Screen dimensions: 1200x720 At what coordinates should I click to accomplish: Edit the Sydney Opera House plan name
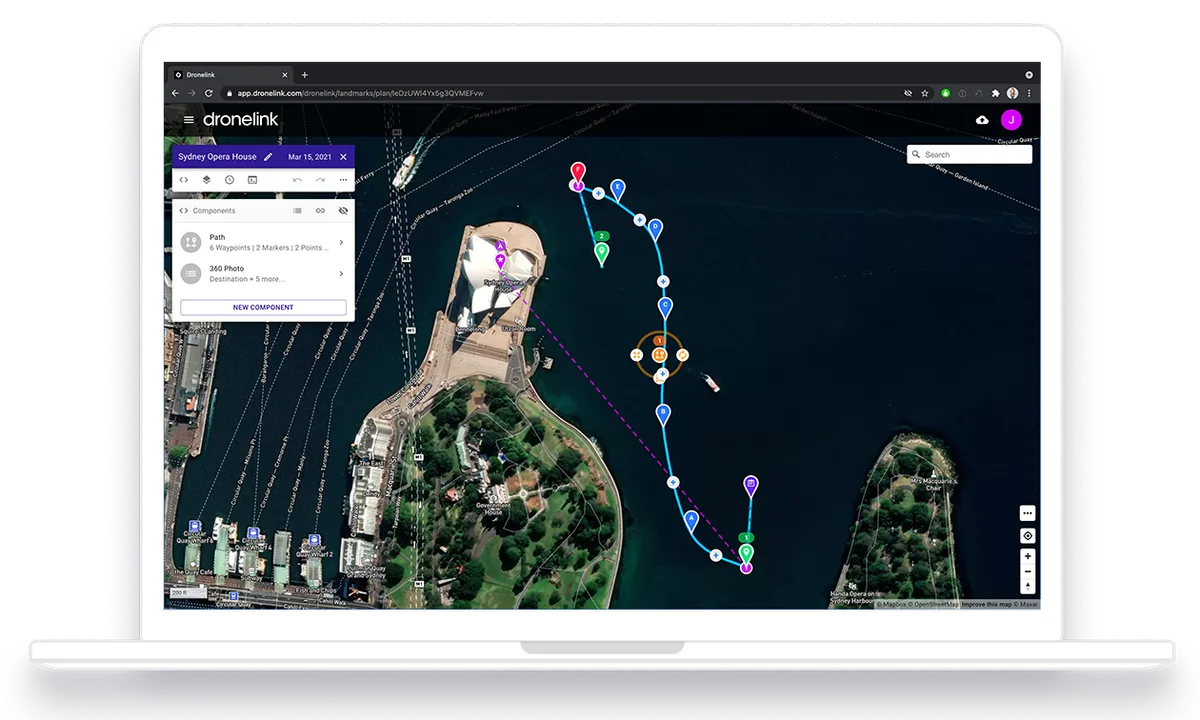tap(268, 157)
